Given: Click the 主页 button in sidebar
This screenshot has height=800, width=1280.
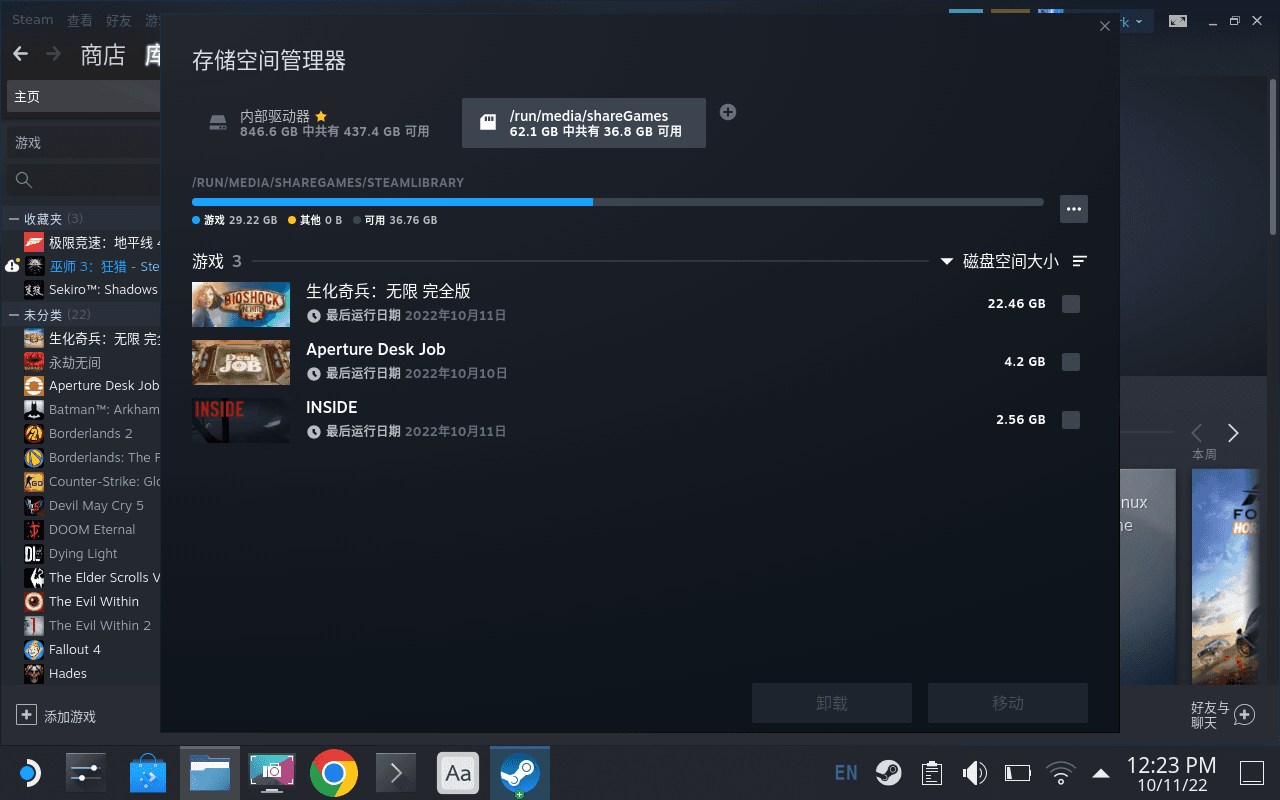Looking at the screenshot, I should [x=83, y=97].
